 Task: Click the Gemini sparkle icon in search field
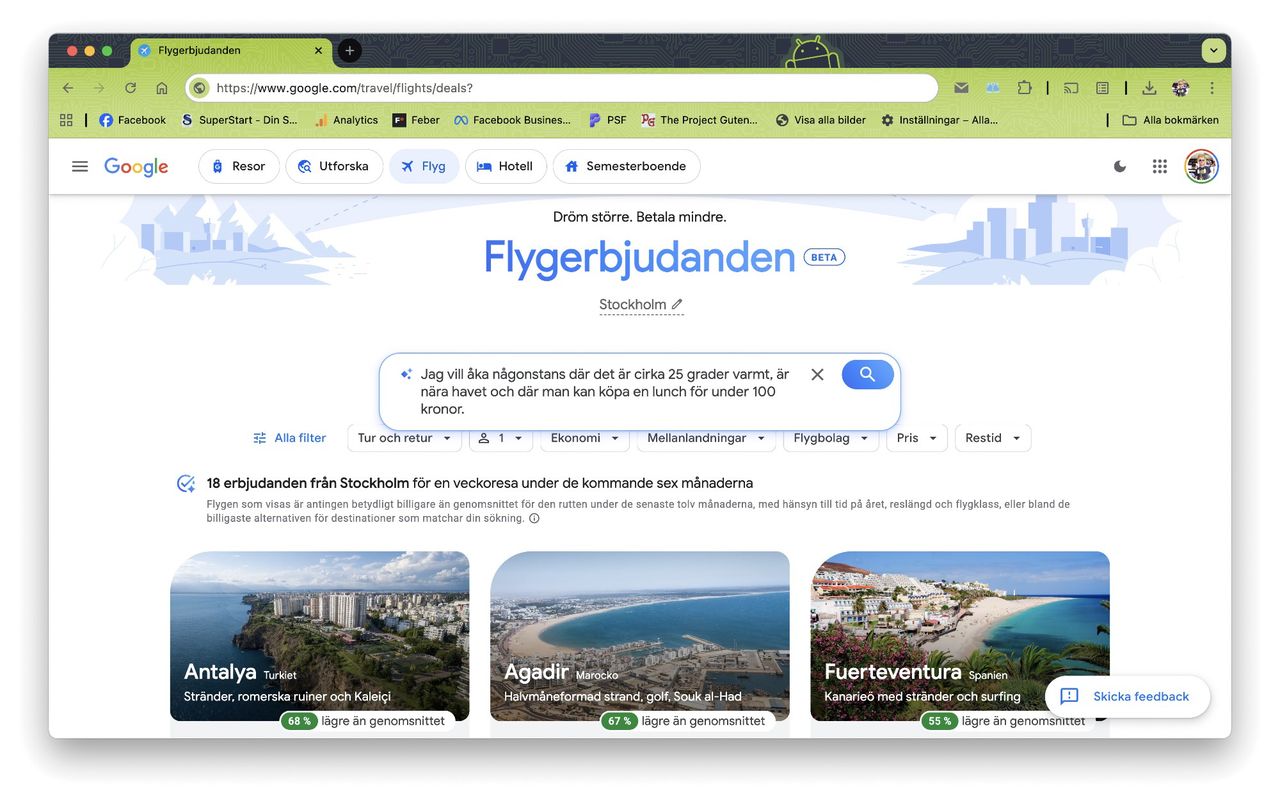[404, 373]
